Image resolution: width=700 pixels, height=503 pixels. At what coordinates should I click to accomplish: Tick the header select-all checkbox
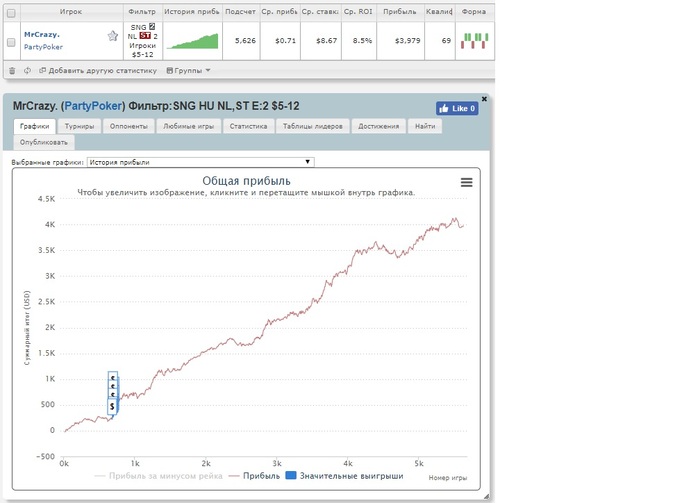click(x=11, y=13)
